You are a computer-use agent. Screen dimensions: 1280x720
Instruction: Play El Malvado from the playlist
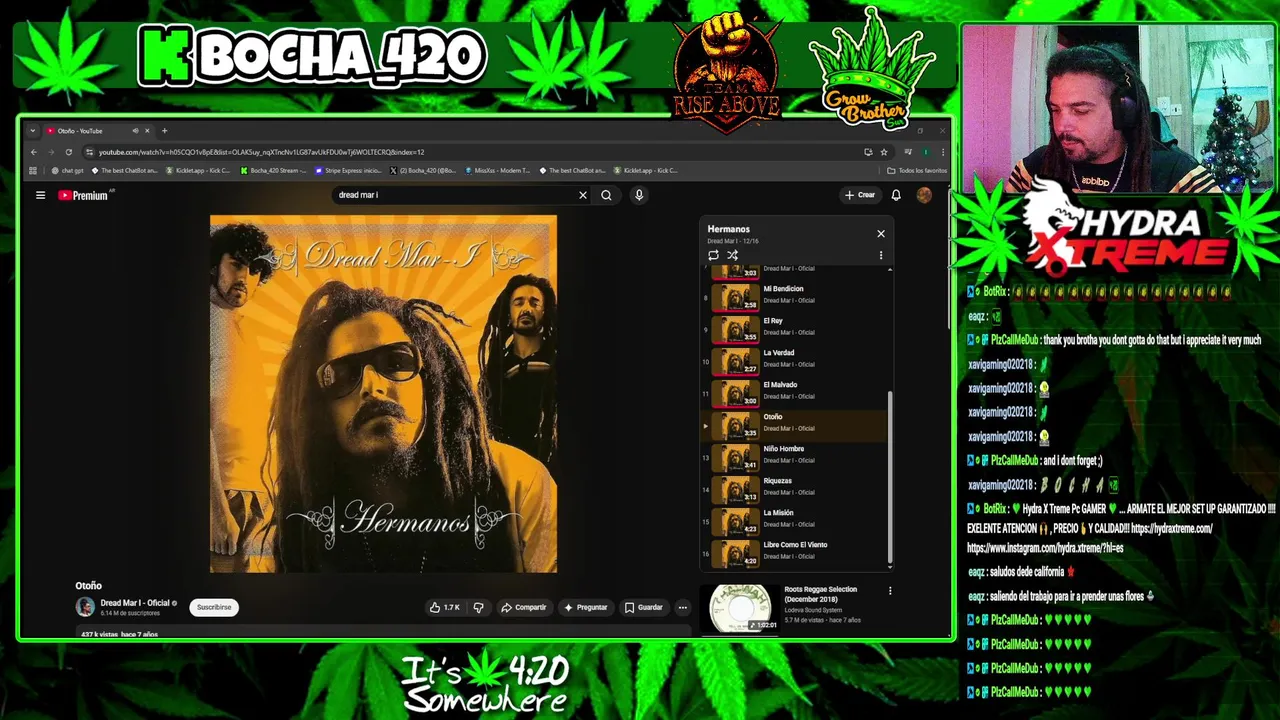[x=795, y=391]
